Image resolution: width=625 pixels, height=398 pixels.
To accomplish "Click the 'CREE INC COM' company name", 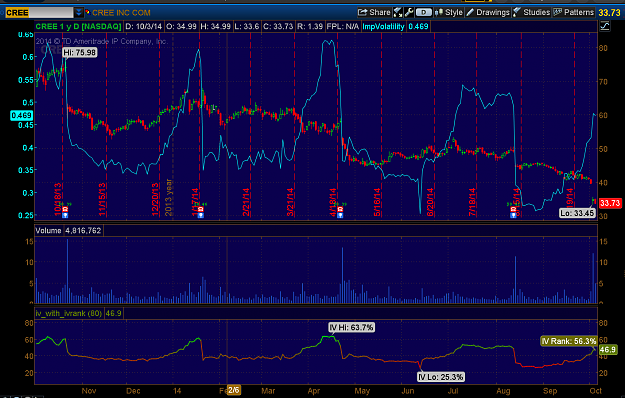I will click(x=121, y=13).
